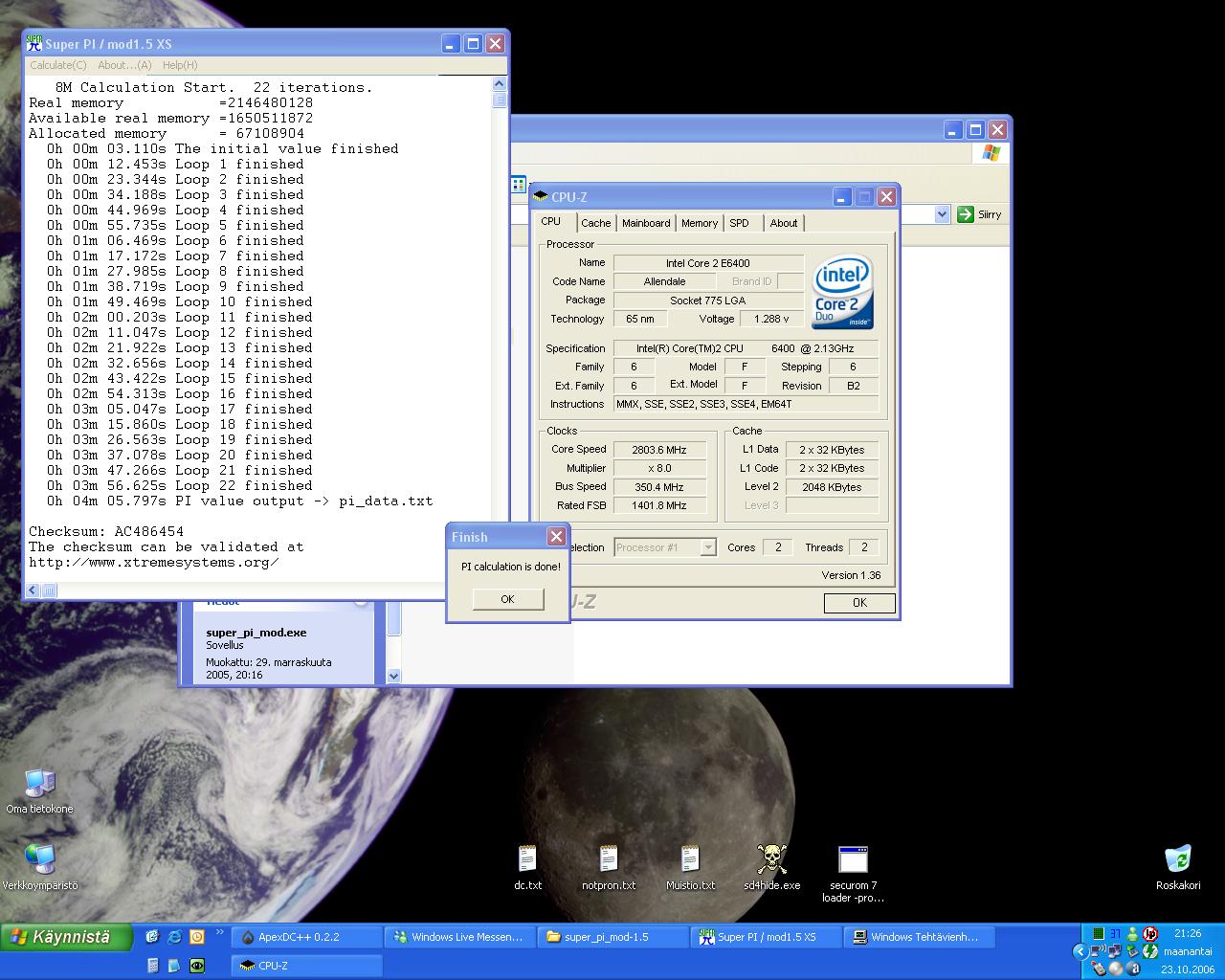This screenshot has width=1225, height=980.
Task: Click Bus Speed value 350.4 MHz
Action: (660, 487)
